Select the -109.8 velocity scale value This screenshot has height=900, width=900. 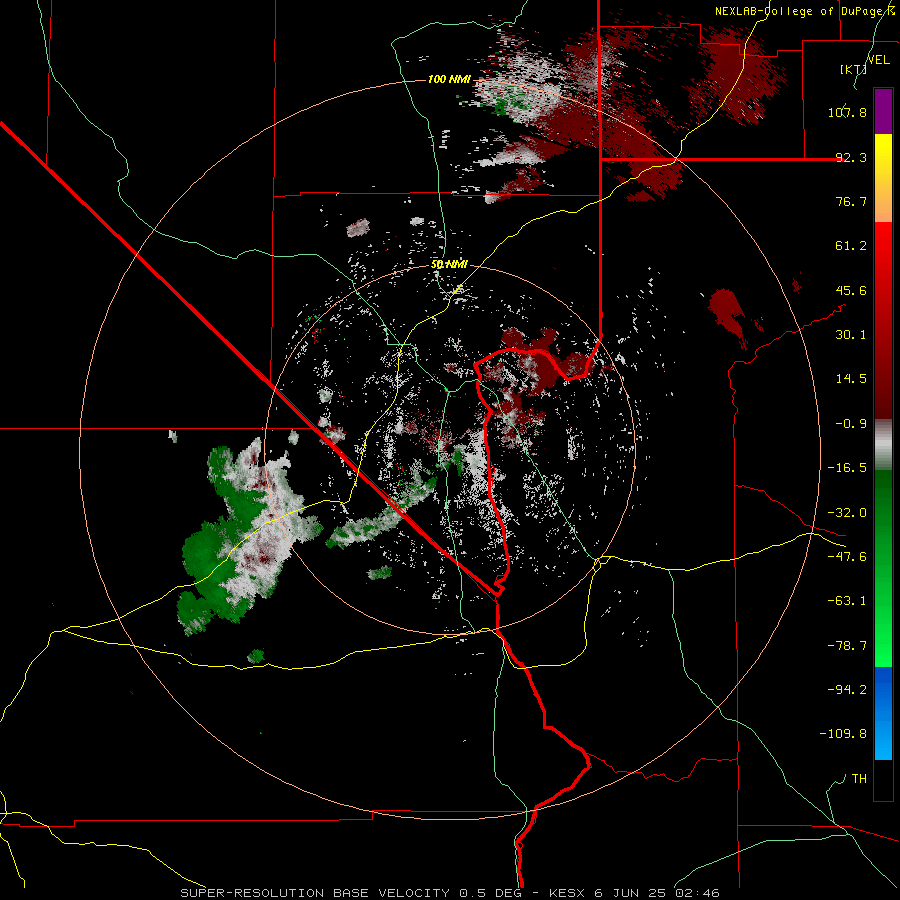tap(843, 734)
